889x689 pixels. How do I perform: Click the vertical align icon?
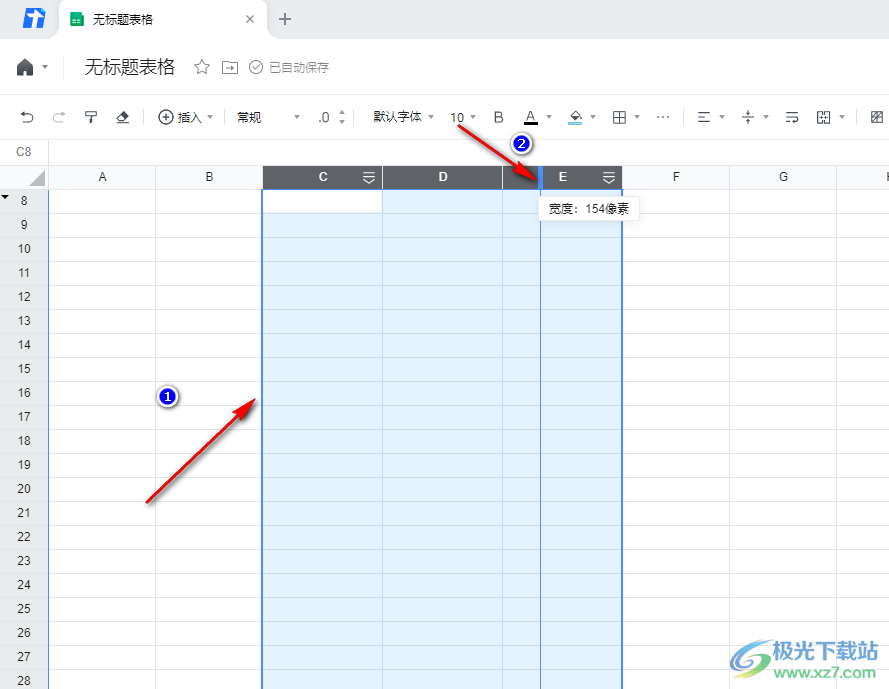coord(748,117)
